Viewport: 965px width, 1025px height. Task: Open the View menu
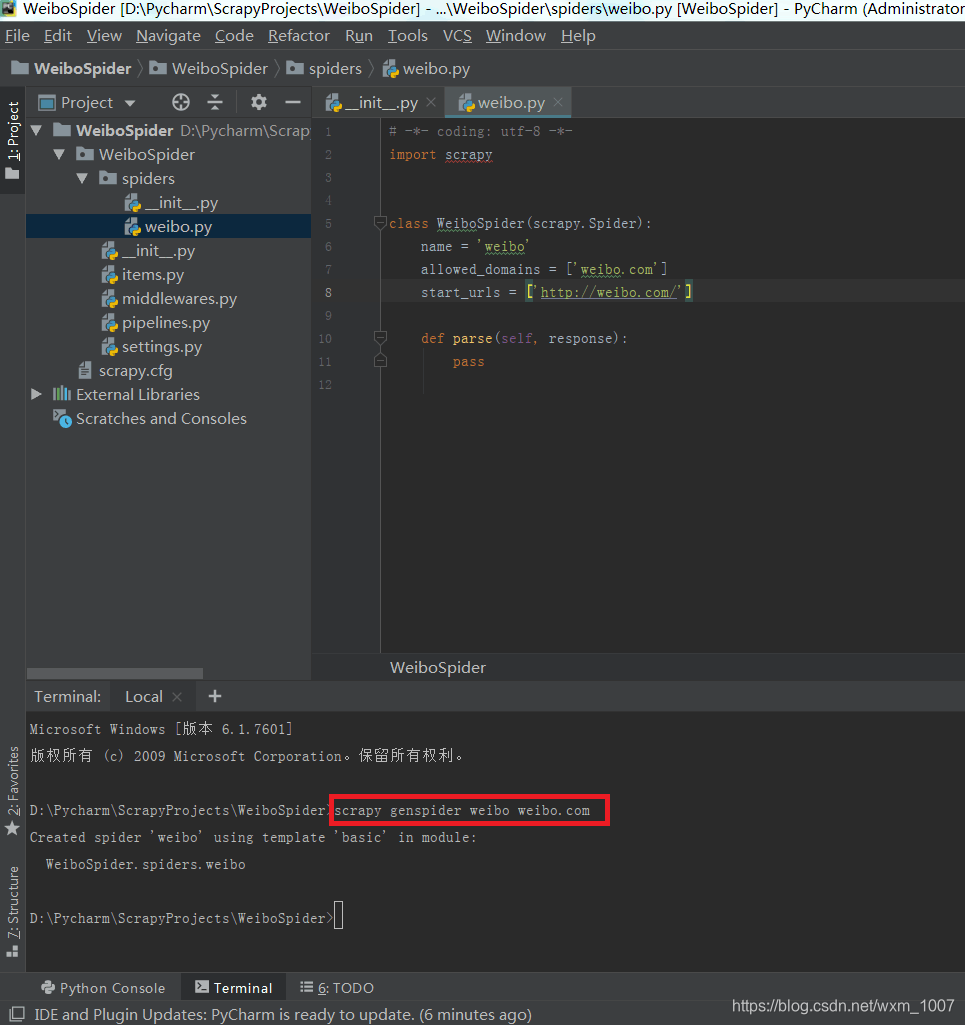pos(104,36)
